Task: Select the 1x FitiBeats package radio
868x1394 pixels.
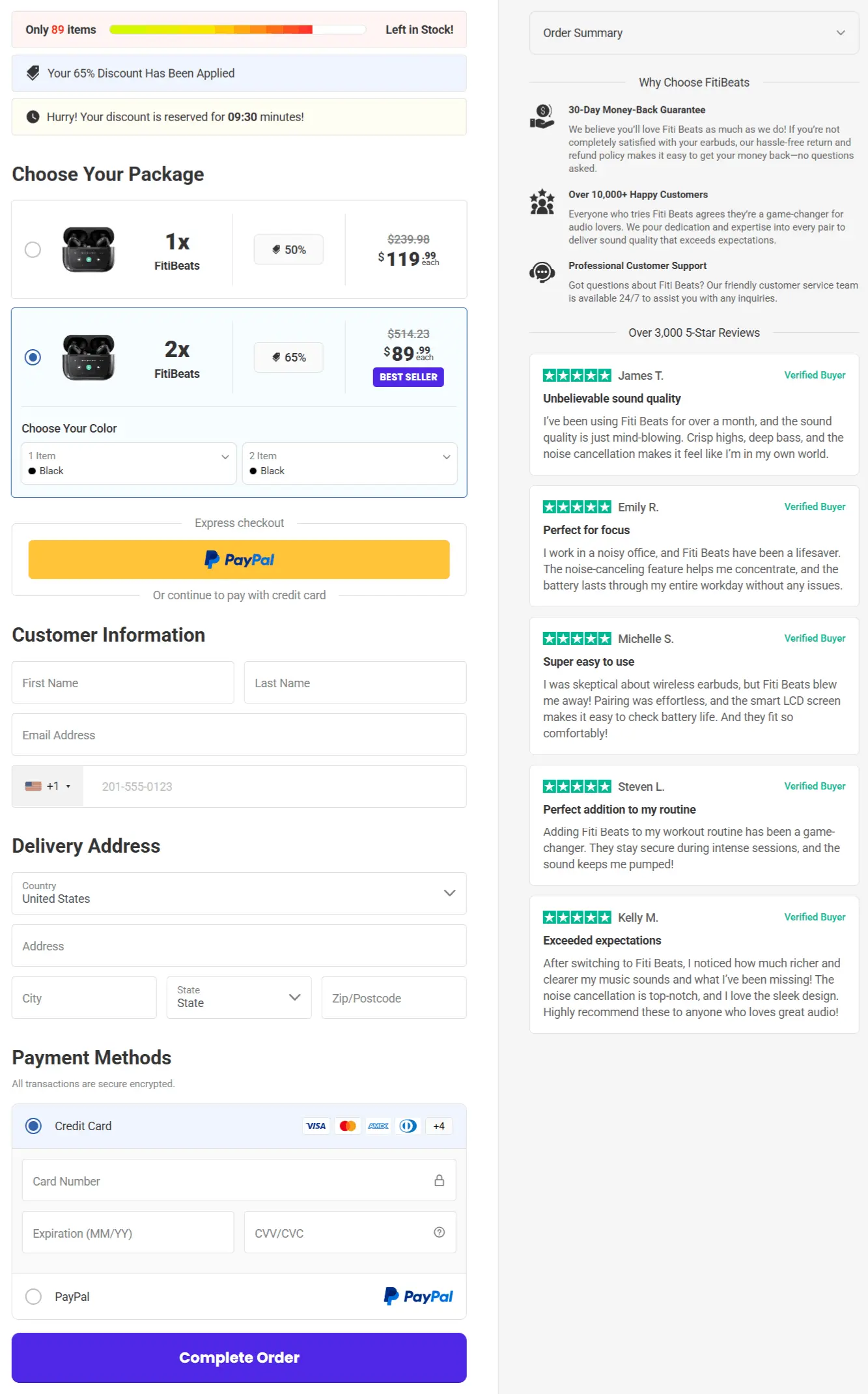Action: (33, 249)
